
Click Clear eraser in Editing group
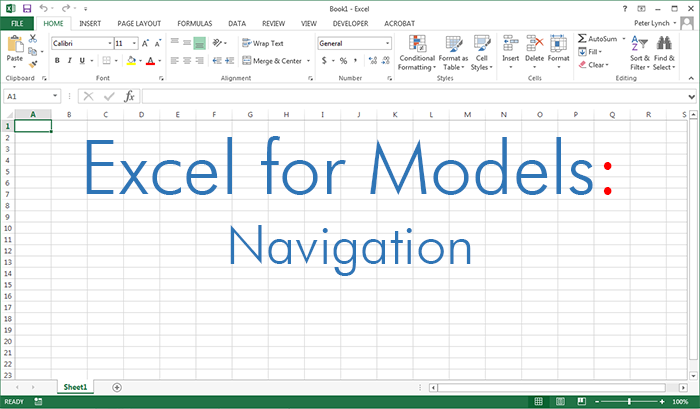click(593, 65)
